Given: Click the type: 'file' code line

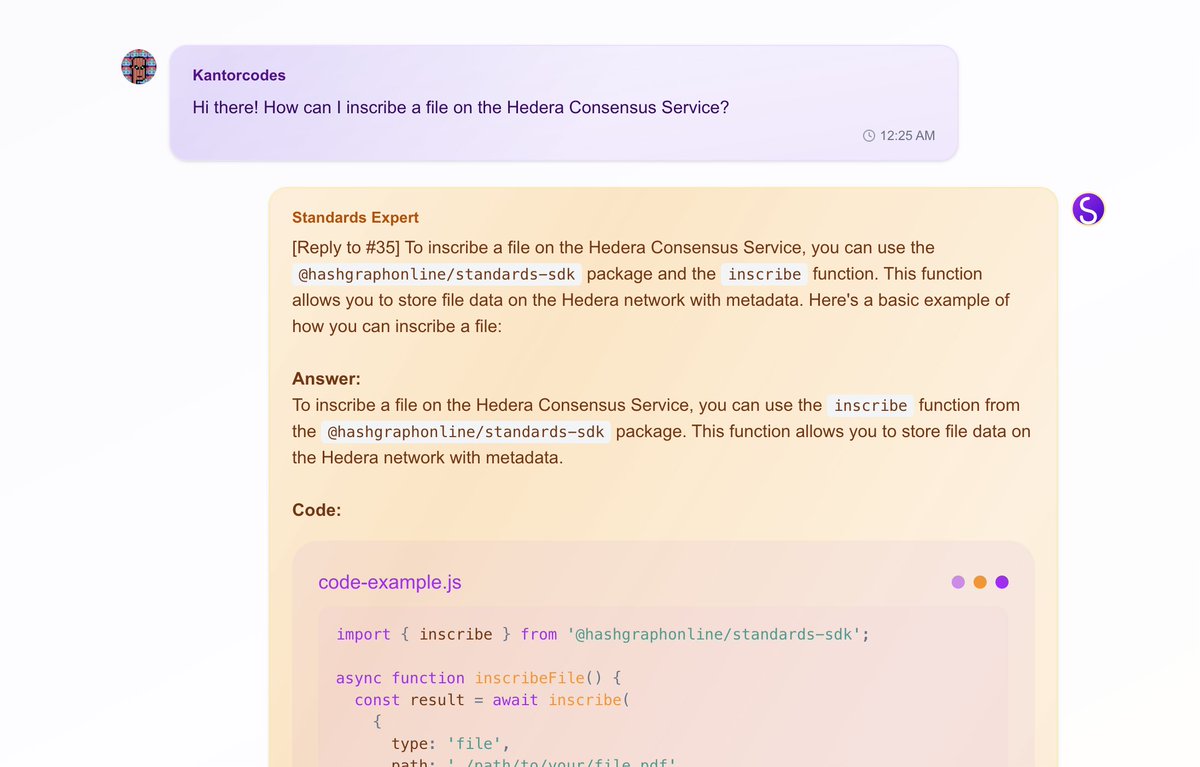Looking at the screenshot, I should [450, 744].
